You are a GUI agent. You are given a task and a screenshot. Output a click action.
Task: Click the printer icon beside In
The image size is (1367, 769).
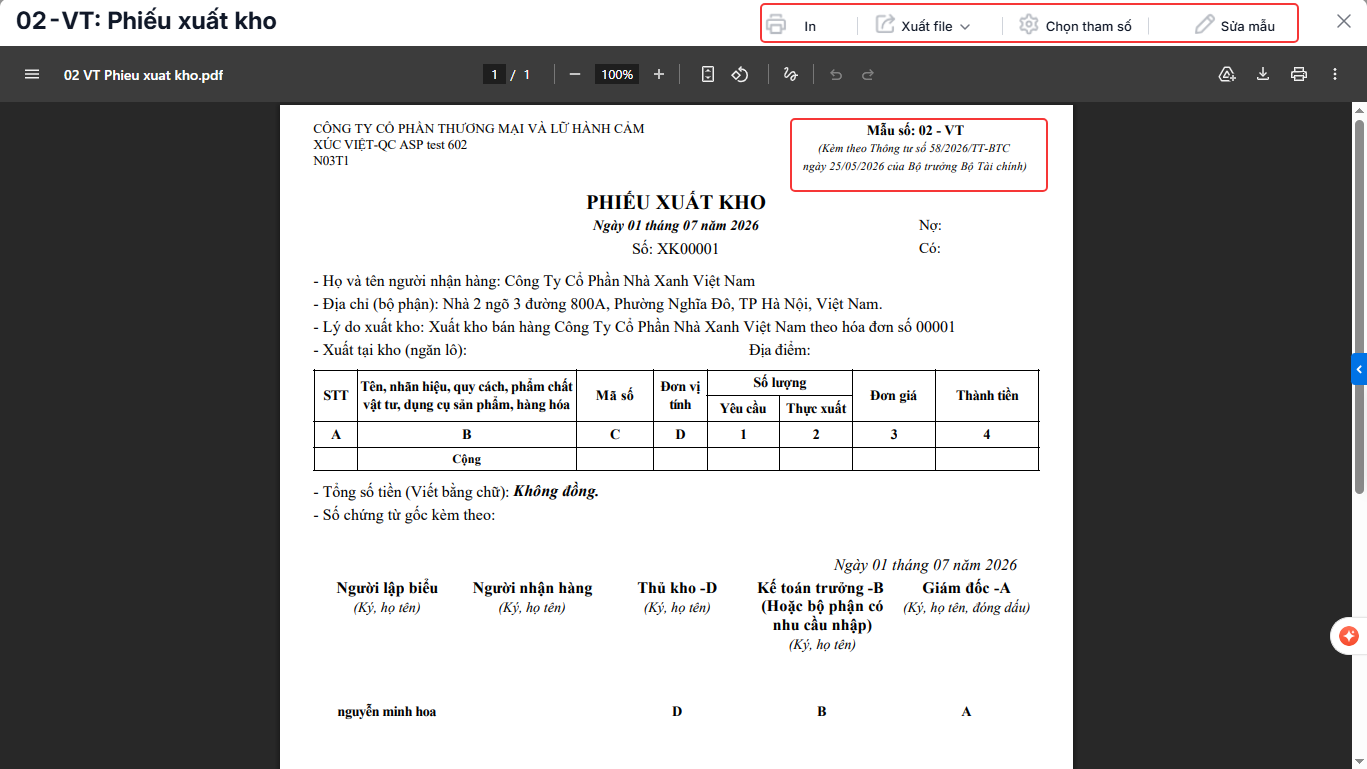pyautogui.click(x=776, y=25)
